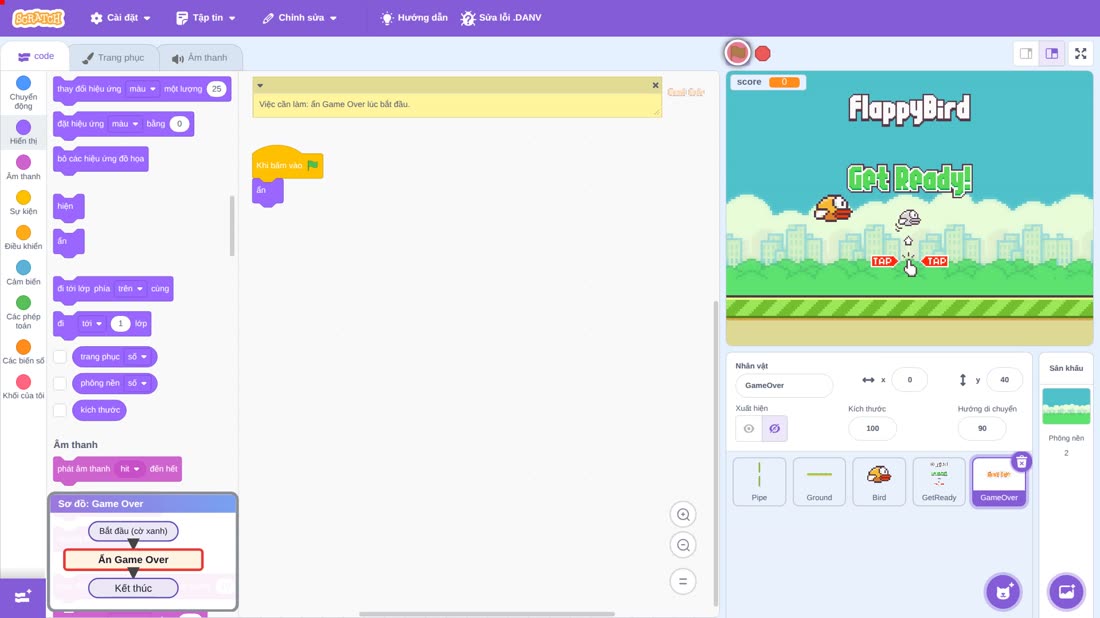The width and height of the screenshot is (1100, 618).
Task: Zoom out the code workspace
Action: point(683,545)
